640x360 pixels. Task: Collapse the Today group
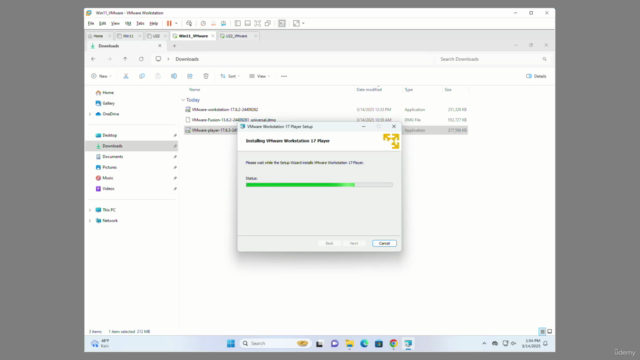[x=183, y=100]
